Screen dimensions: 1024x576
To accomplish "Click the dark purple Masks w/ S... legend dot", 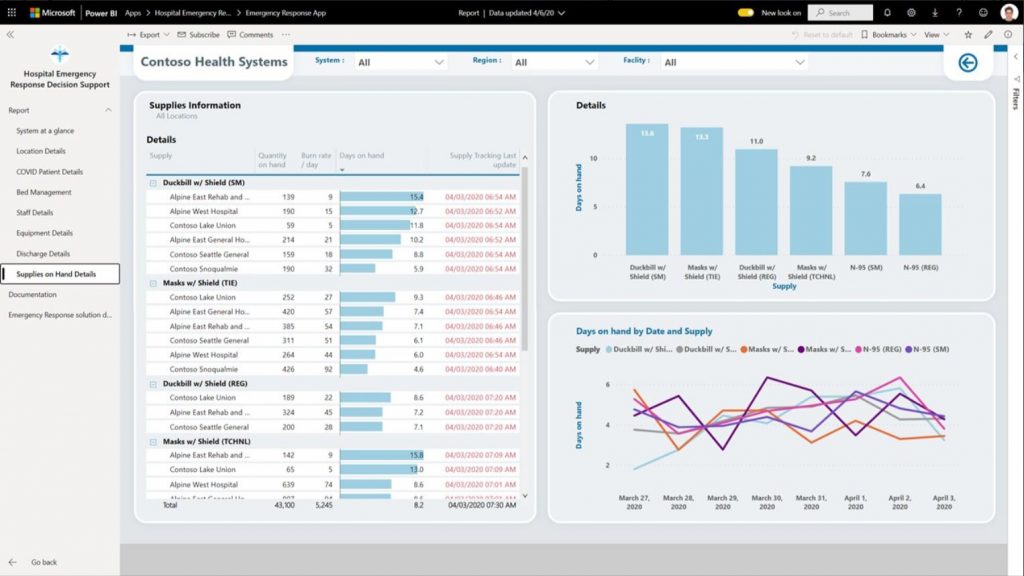I will point(801,349).
